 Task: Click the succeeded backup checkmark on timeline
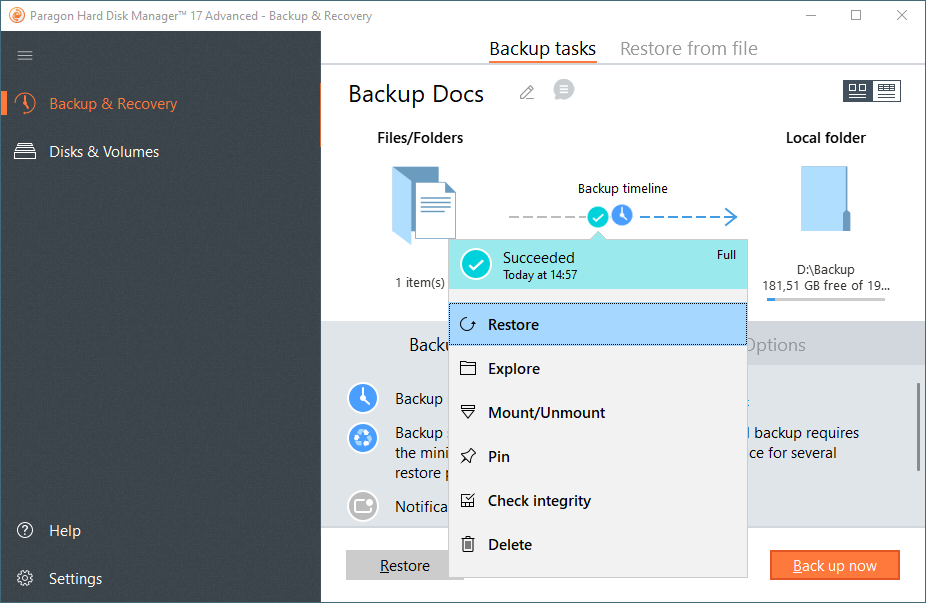point(597,216)
